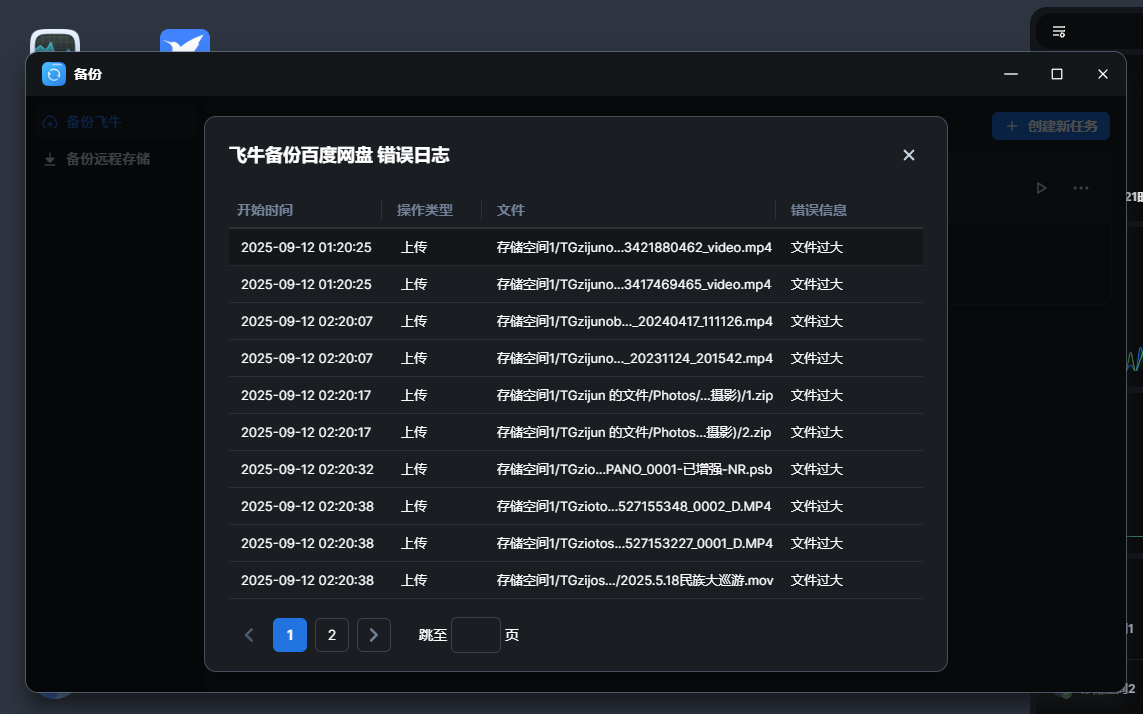Viewport: 1143px width, 714px height.
Task: Close the error log dialog
Action: click(x=908, y=155)
